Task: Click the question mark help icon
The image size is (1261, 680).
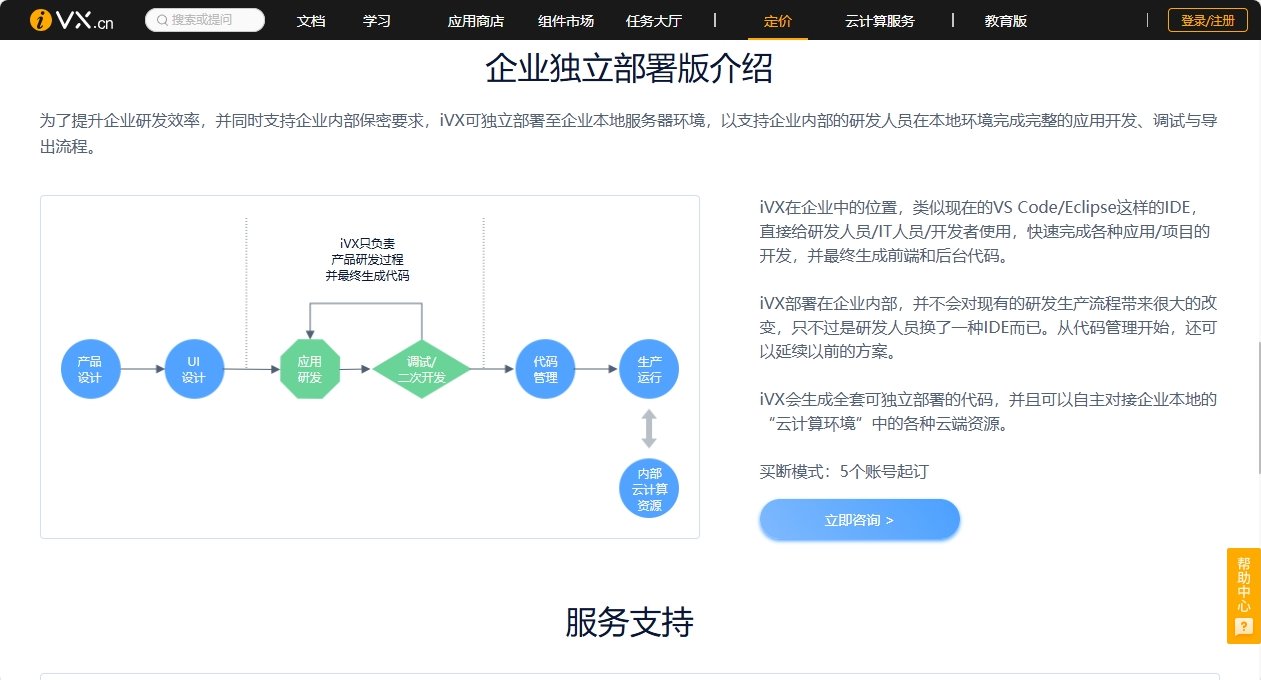Action: click(1244, 627)
